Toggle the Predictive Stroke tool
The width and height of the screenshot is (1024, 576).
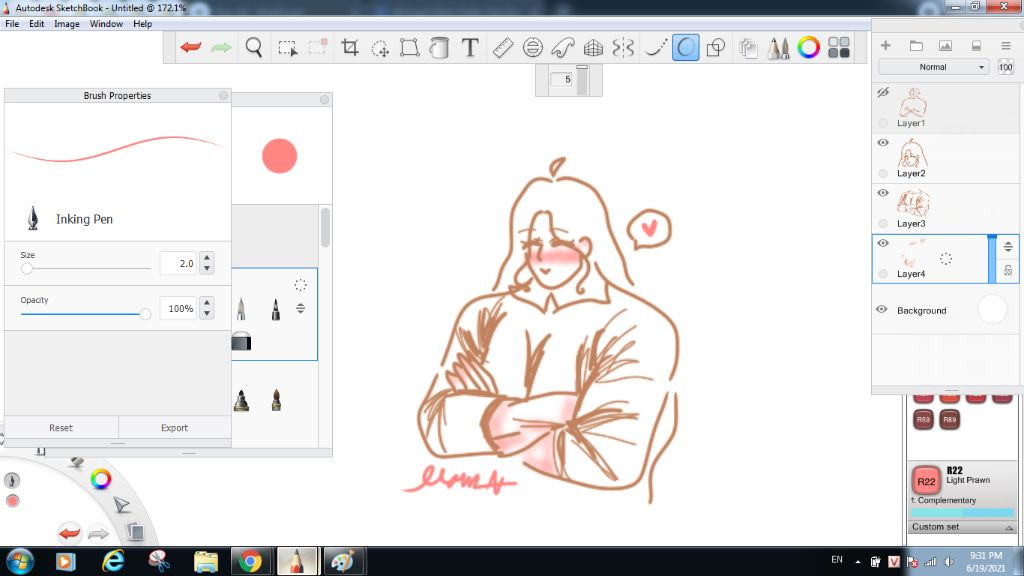(686, 47)
